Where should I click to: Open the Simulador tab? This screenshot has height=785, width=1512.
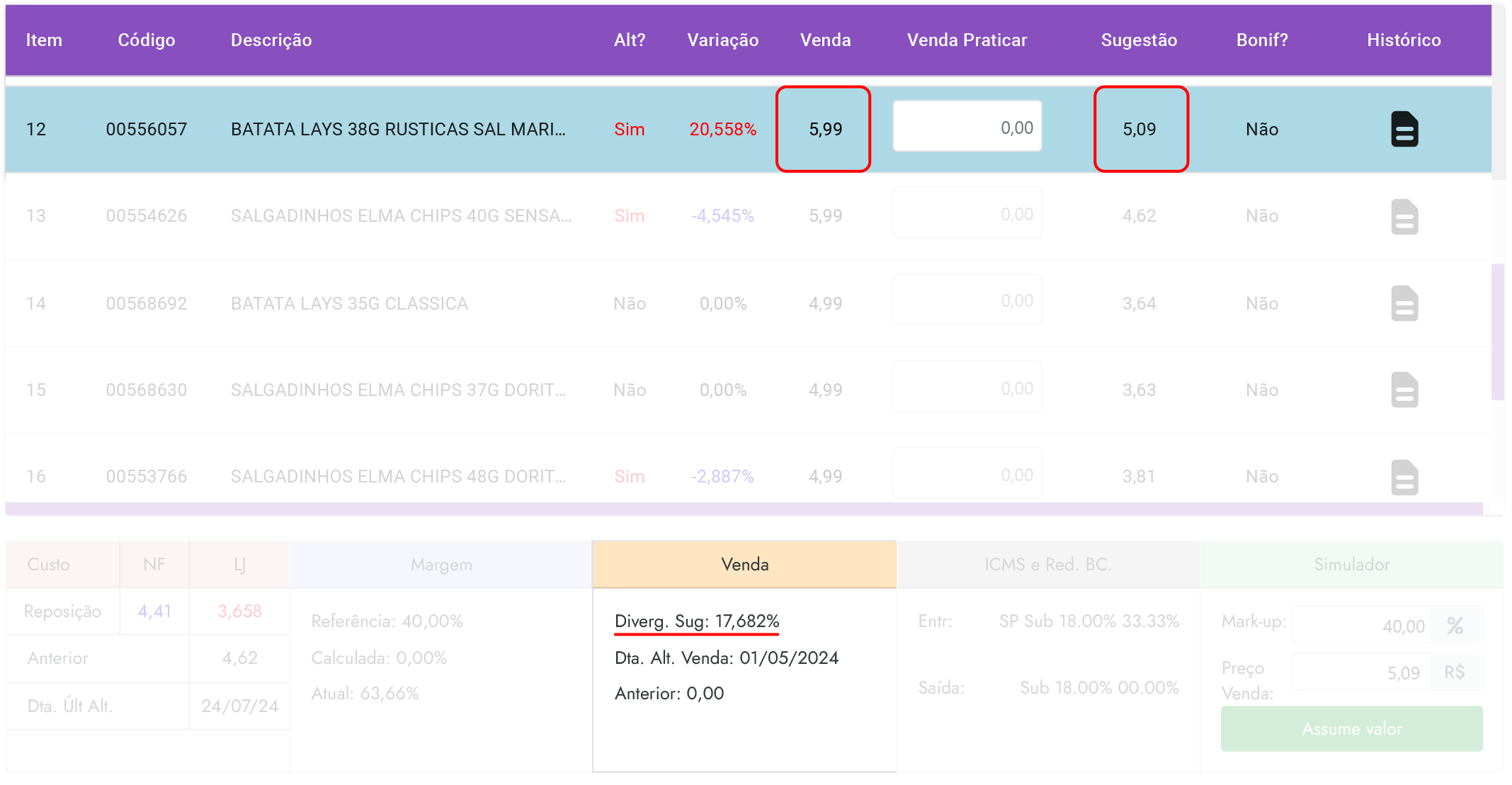(x=1351, y=565)
